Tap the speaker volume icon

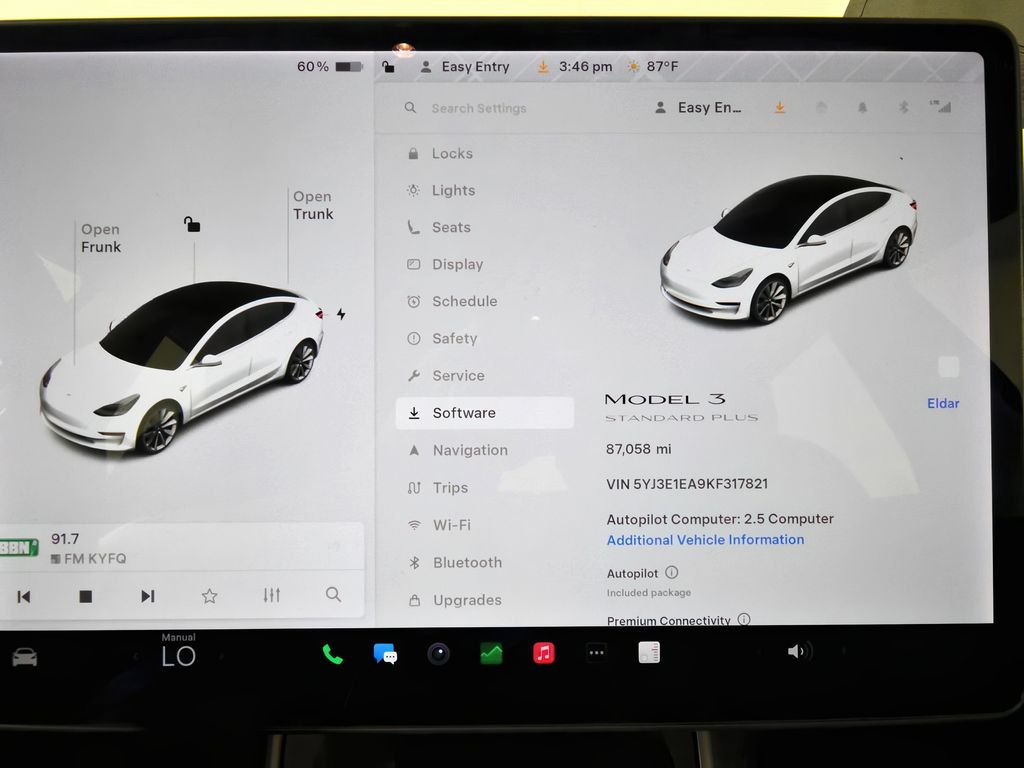[x=799, y=651]
